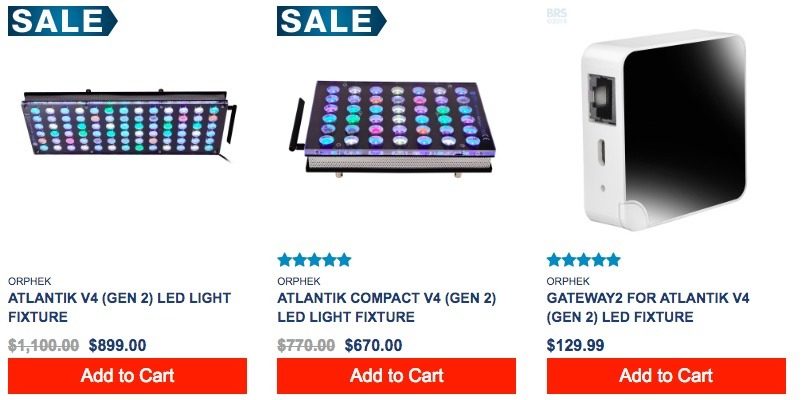
Task: Open the white Gateway2 device image
Action: pyautogui.click(x=664, y=130)
